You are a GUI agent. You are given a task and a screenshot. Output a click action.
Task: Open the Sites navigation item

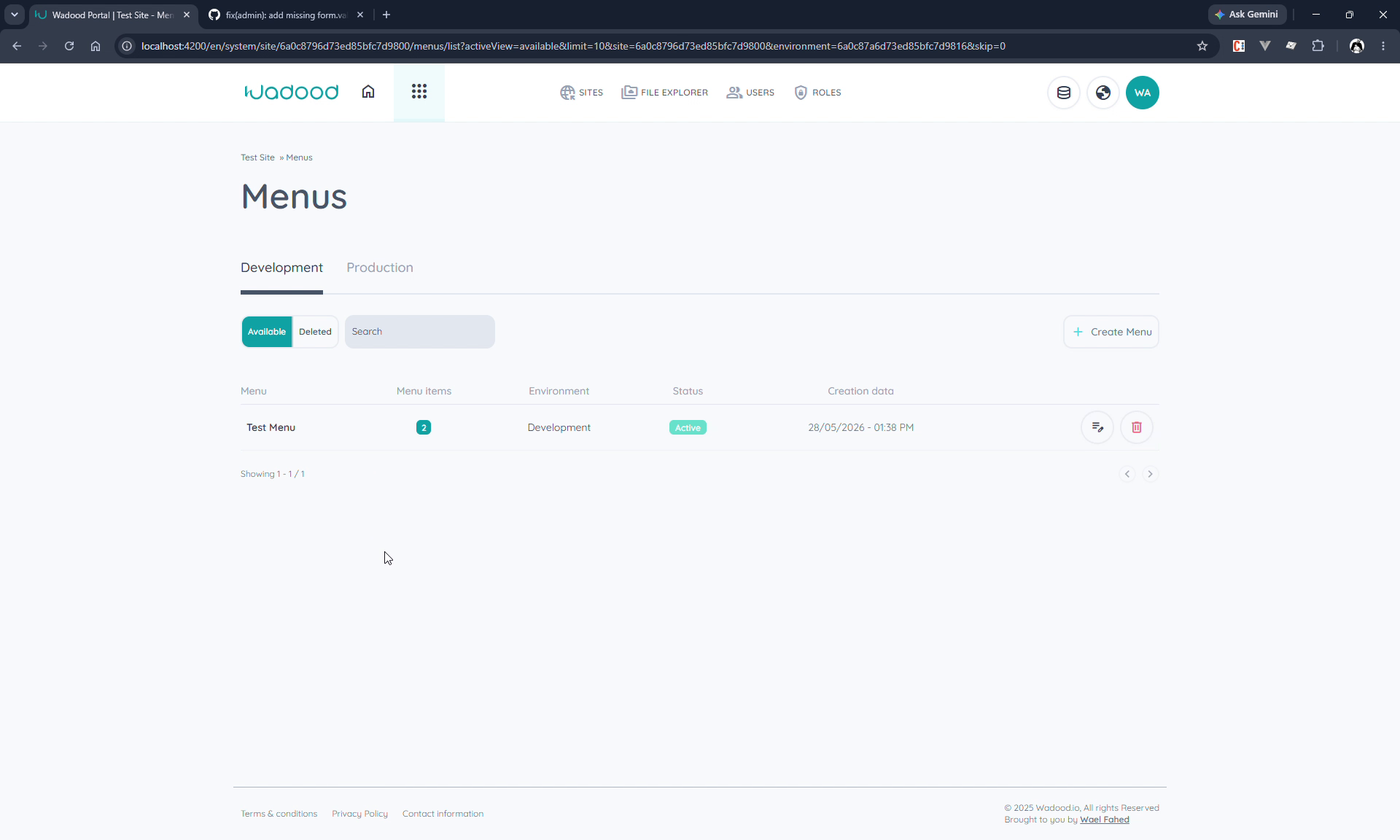(581, 93)
